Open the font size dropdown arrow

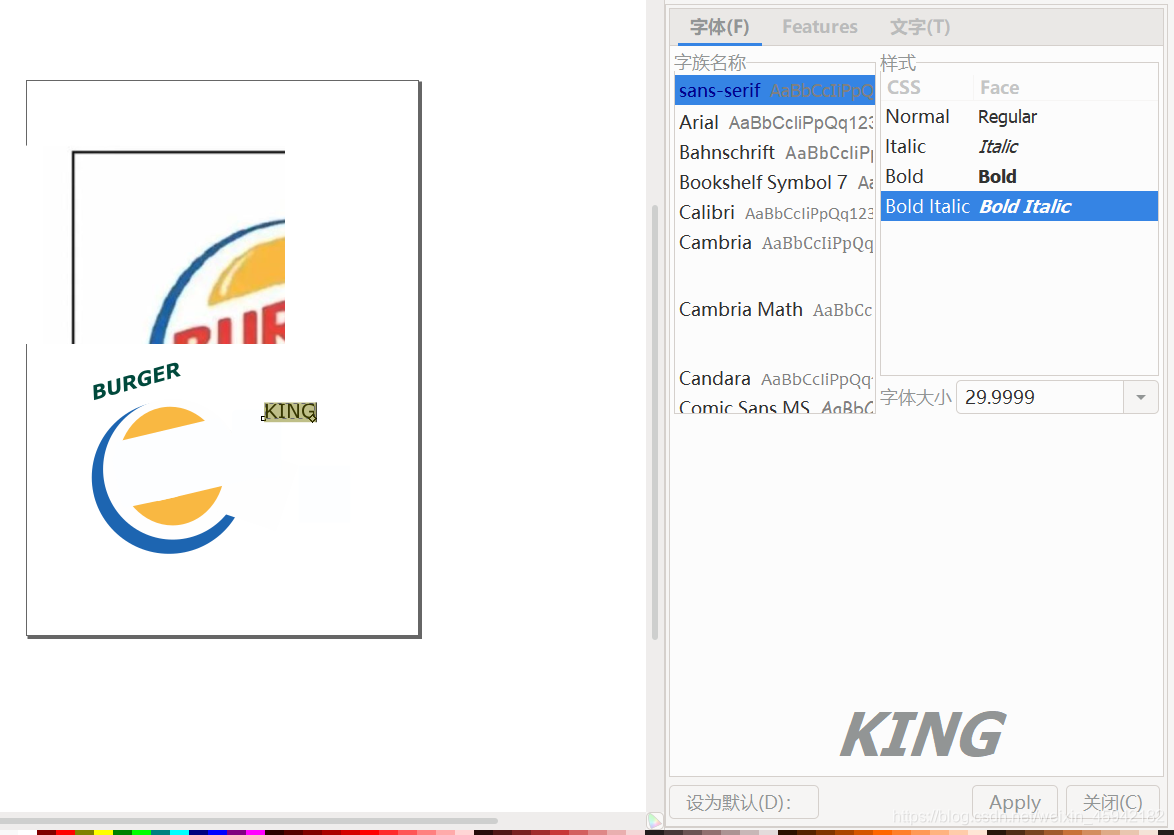click(1140, 397)
